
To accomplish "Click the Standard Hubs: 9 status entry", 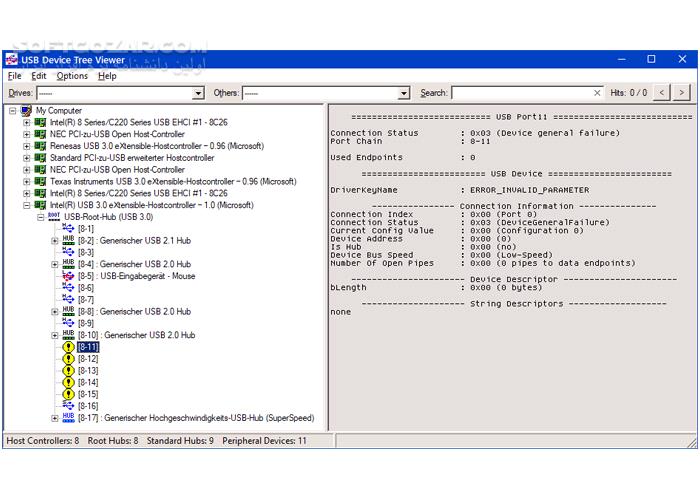I will click(x=180, y=441).
